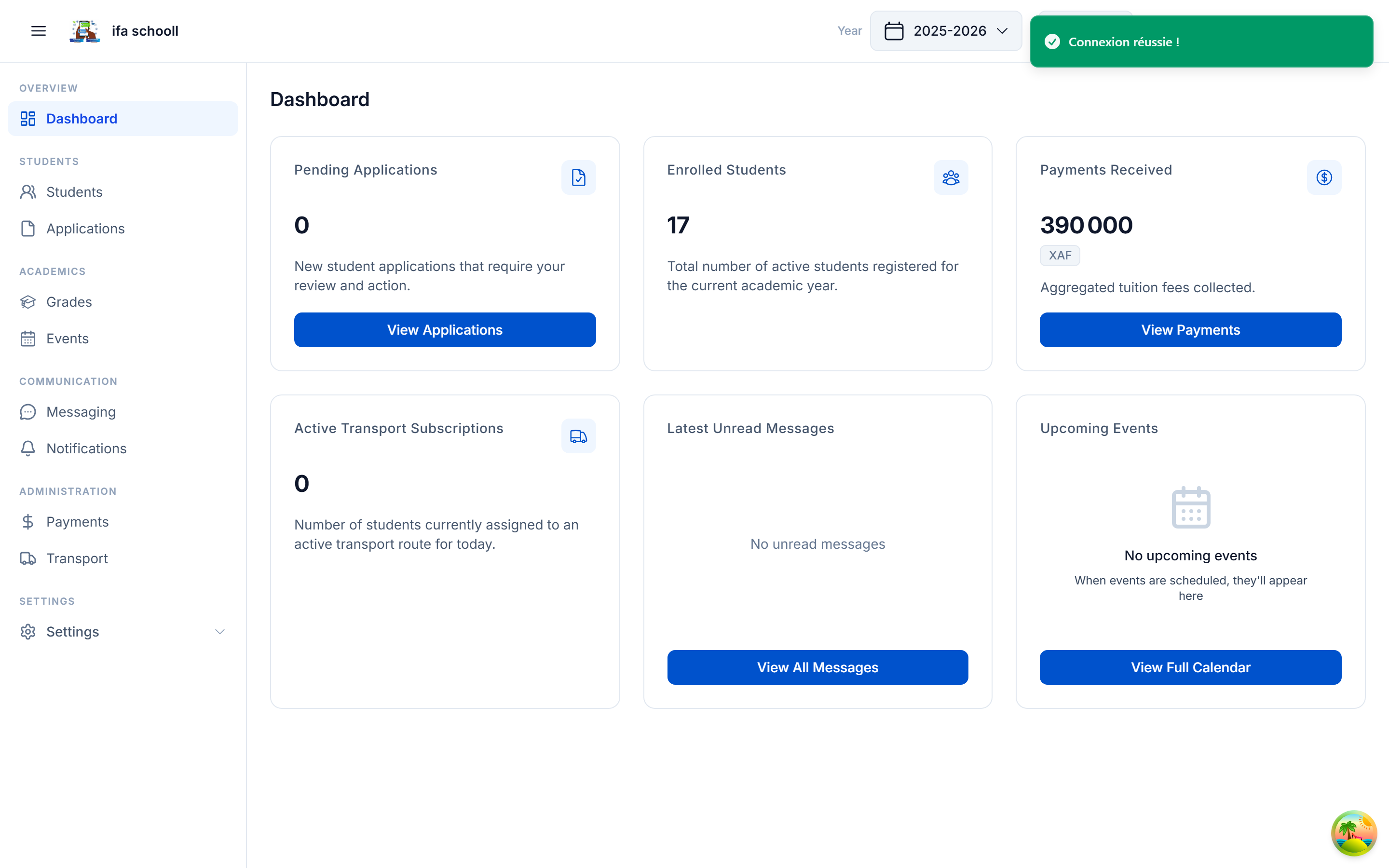Click the Upcoming Events calendar illustration
The width and height of the screenshot is (1389, 868).
(1190, 507)
